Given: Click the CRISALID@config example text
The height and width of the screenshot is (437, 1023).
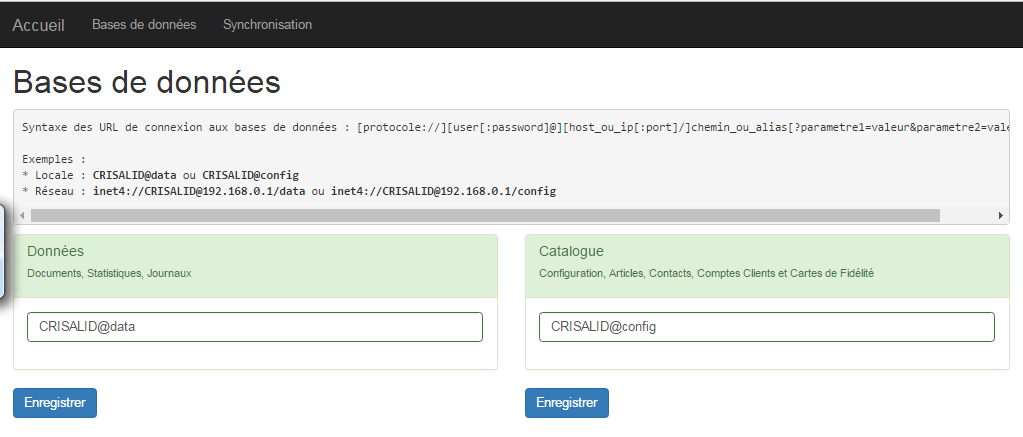Looking at the screenshot, I should tap(251, 175).
